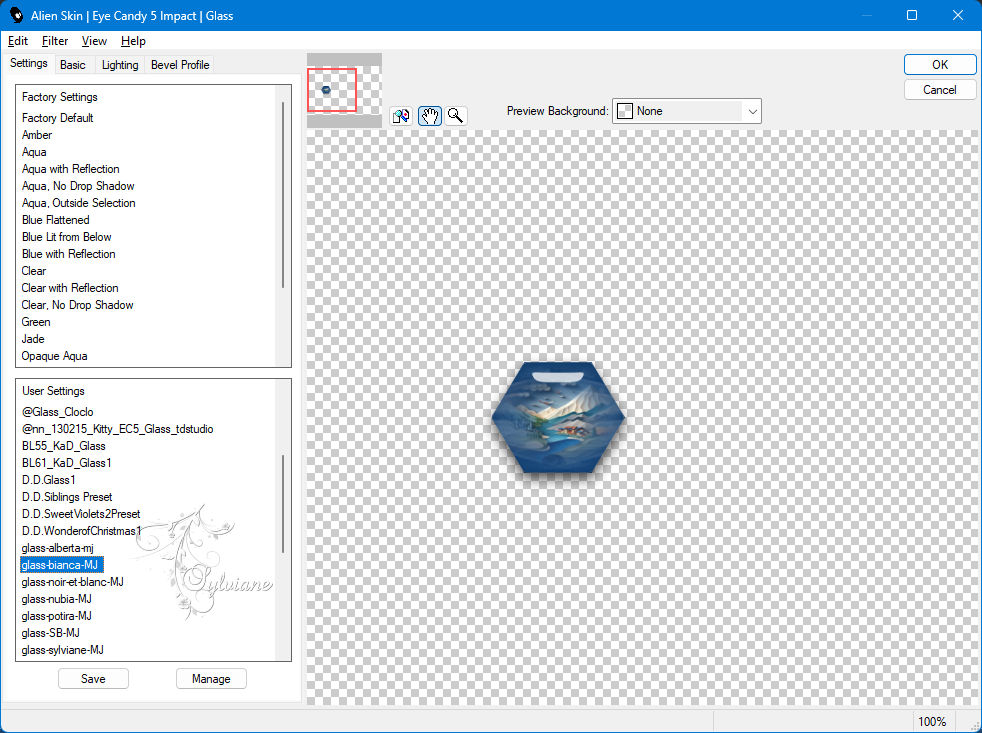
Task: Select @Glass_Cloclo user setting
Action: click(x=58, y=412)
